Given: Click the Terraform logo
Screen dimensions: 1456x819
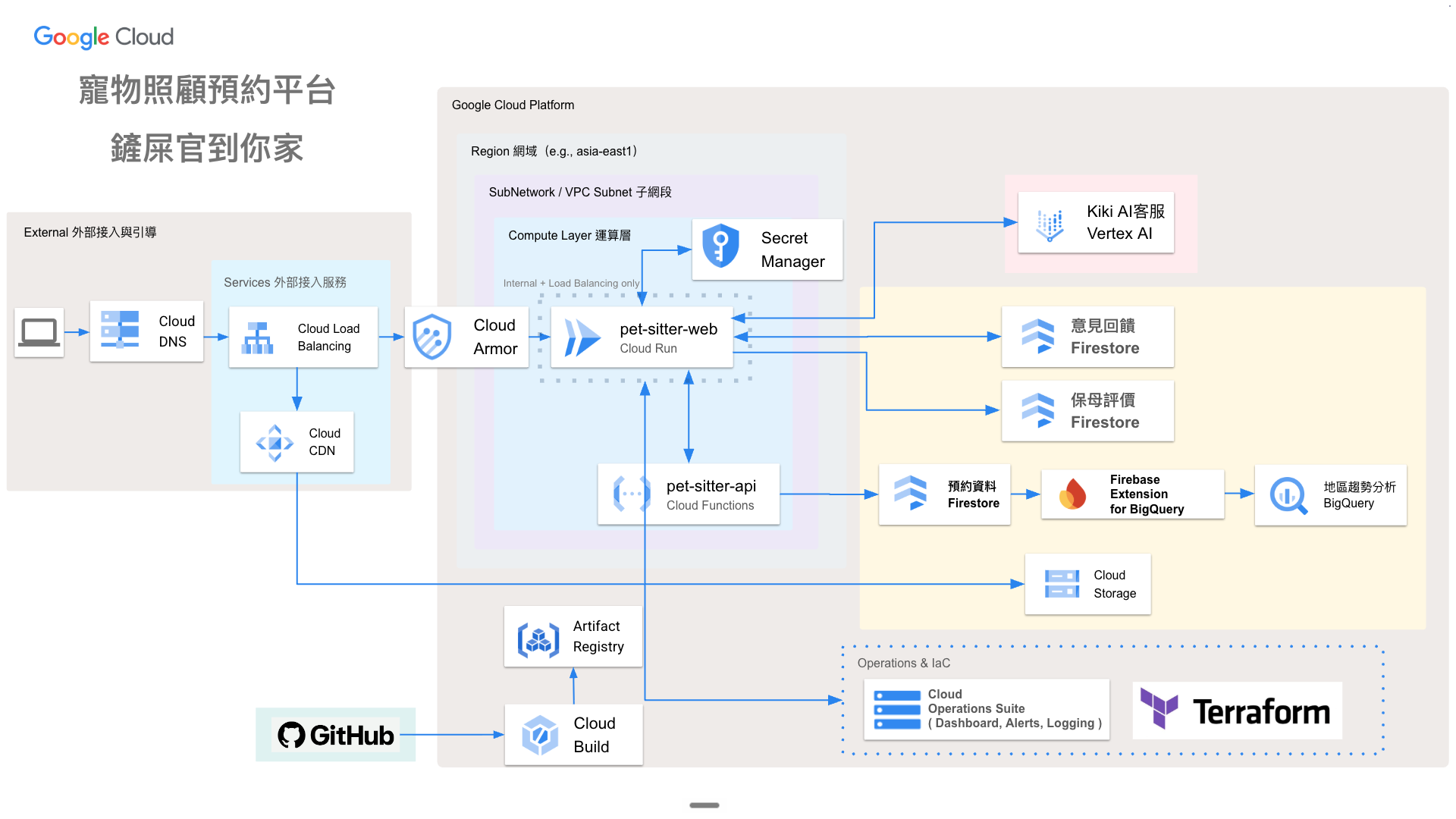Looking at the screenshot, I should coord(1237,711).
